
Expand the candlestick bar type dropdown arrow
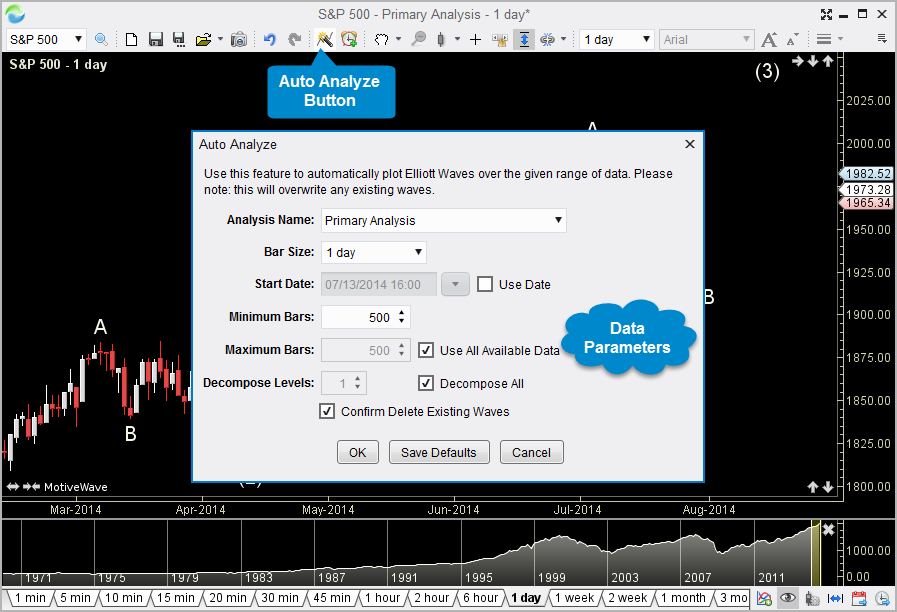tap(457, 39)
